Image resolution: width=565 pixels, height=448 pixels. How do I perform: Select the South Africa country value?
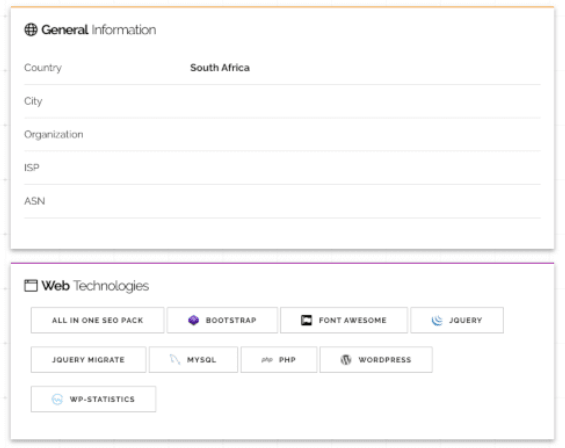[220, 67]
